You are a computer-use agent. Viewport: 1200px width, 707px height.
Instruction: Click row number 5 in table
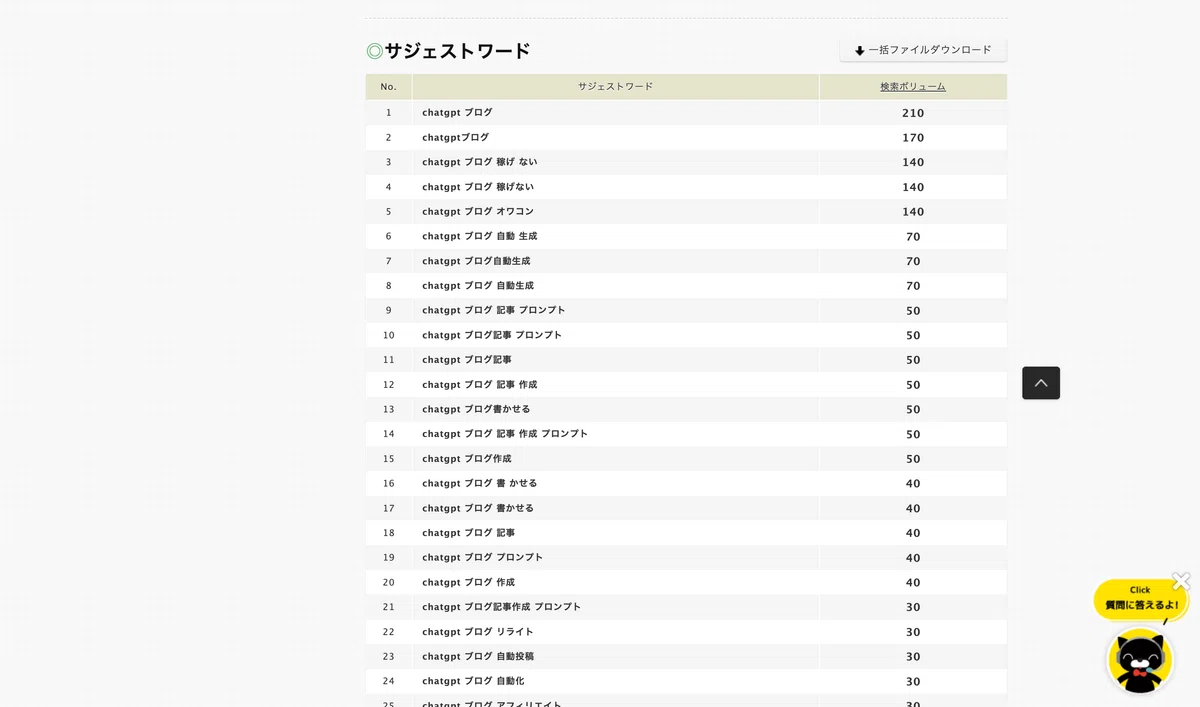[x=389, y=212]
